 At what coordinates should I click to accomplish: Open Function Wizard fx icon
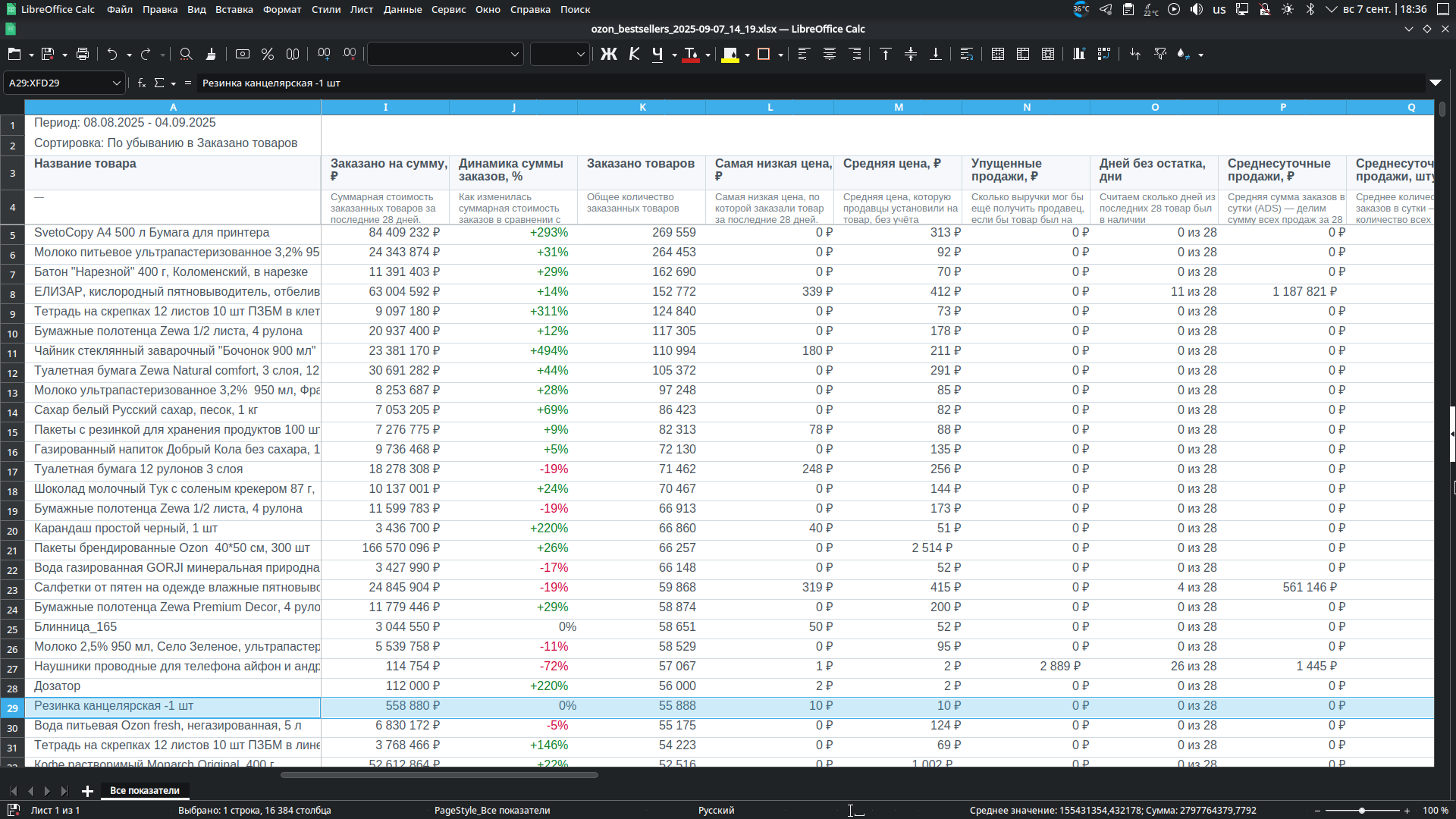click(142, 83)
